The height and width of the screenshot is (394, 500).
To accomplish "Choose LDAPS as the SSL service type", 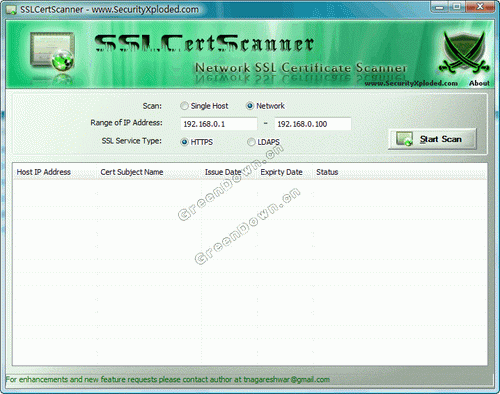I will pos(251,142).
